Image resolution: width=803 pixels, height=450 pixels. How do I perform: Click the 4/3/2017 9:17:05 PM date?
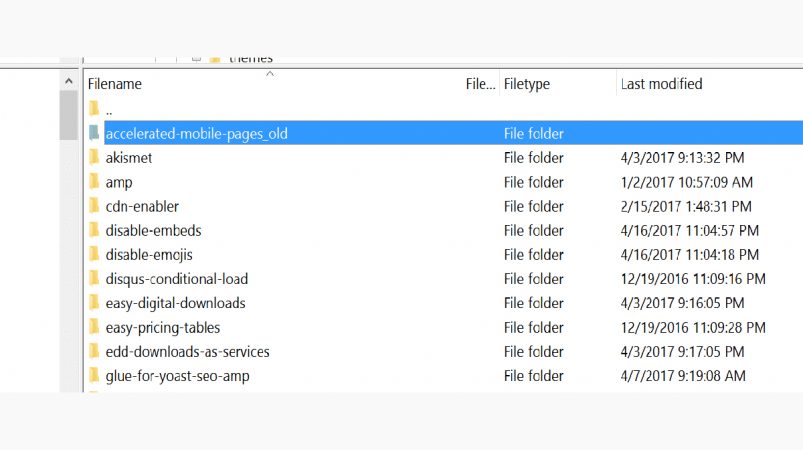(682, 352)
